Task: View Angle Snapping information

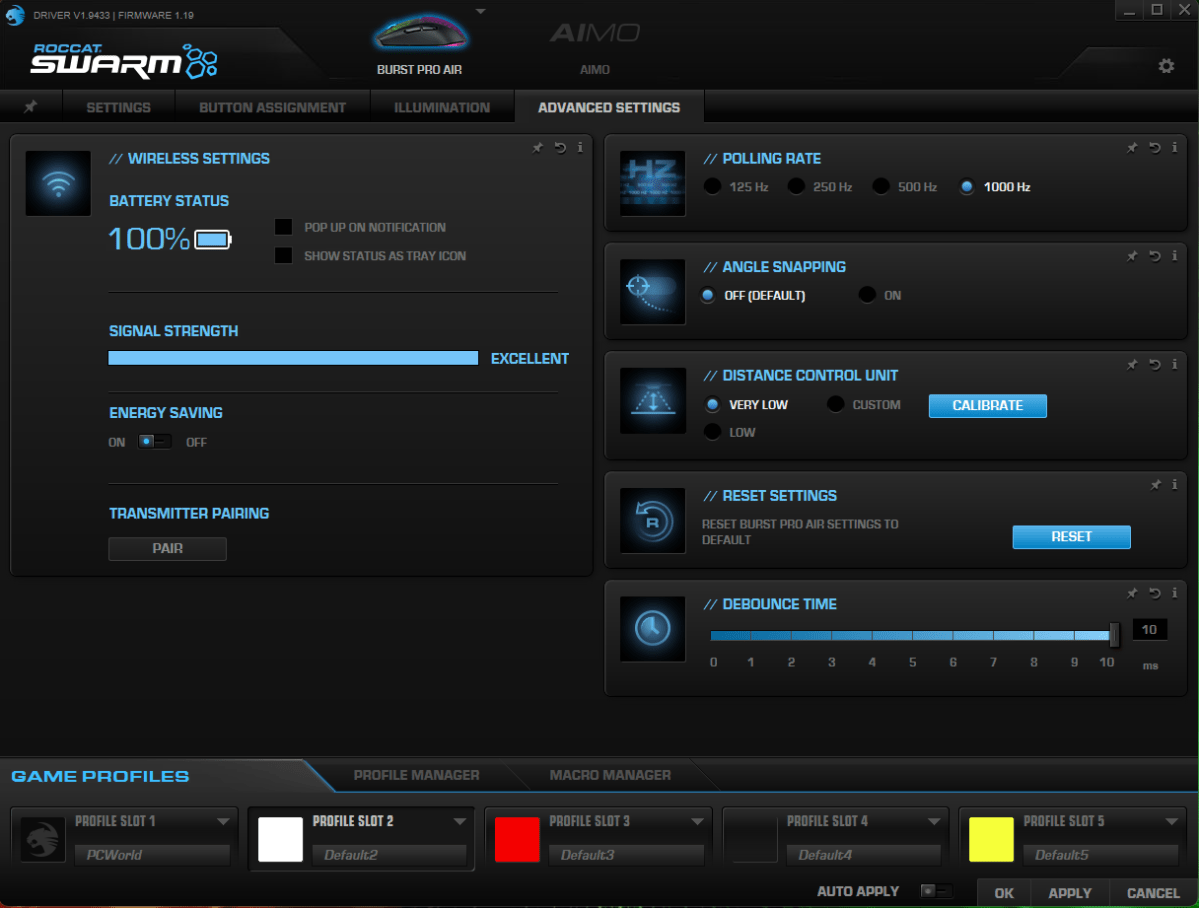Action: coord(1175,255)
